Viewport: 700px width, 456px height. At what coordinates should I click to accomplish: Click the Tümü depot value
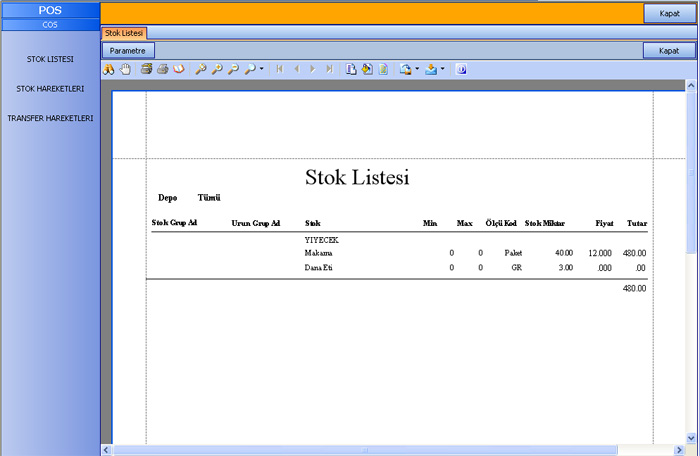(209, 197)
